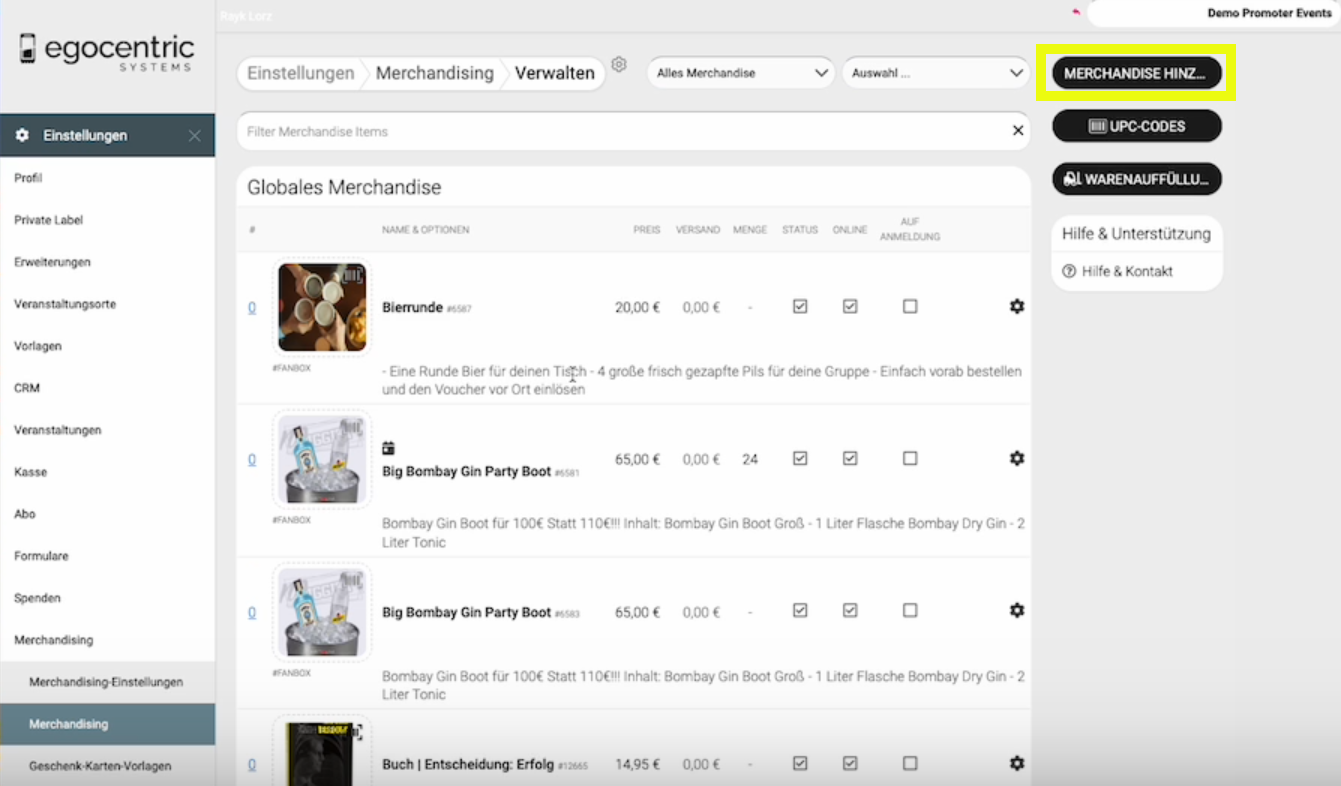
Task: Open Kasse settings
Action: (30, 472)
